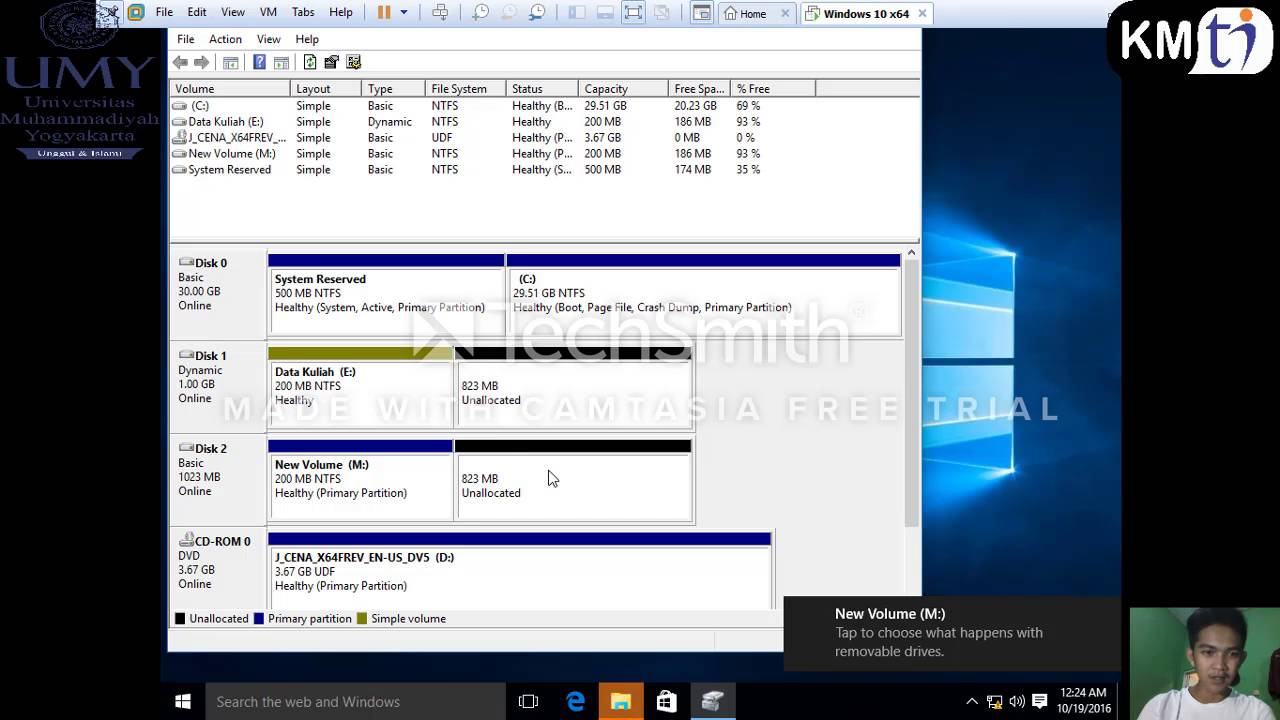Open Disk Management's Action menu
The image size is (1280, 720).
(225, 39)
